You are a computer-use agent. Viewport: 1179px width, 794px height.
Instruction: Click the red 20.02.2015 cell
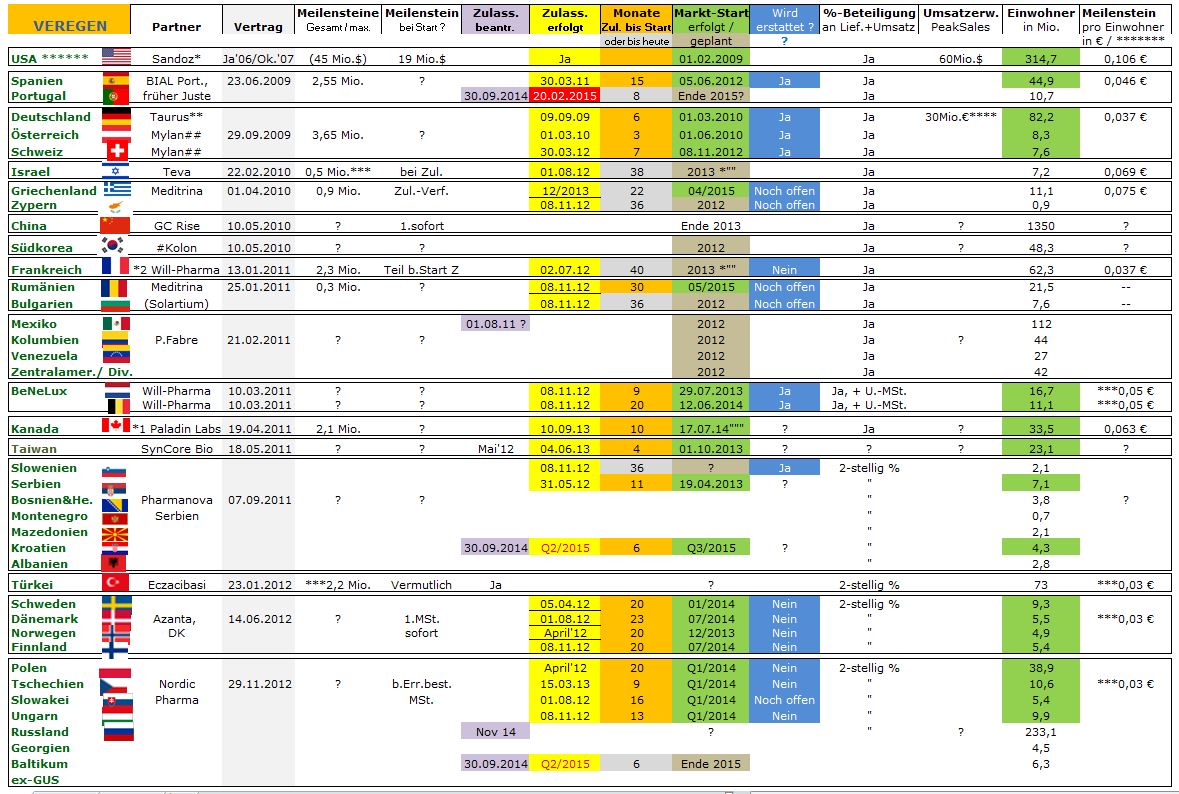point(565,95)
